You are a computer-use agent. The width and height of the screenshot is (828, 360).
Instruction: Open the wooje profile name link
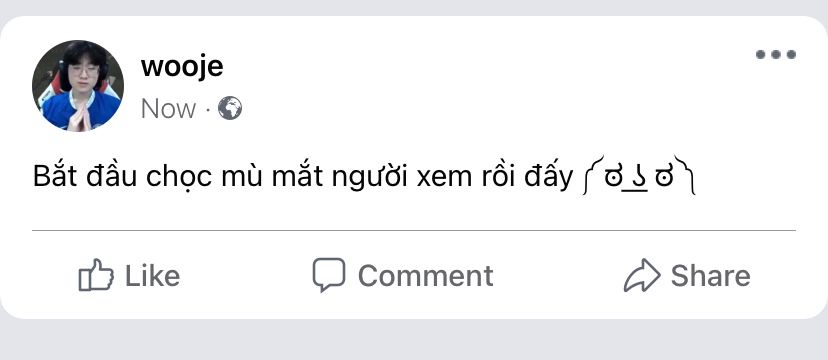(x=182, y=67)
